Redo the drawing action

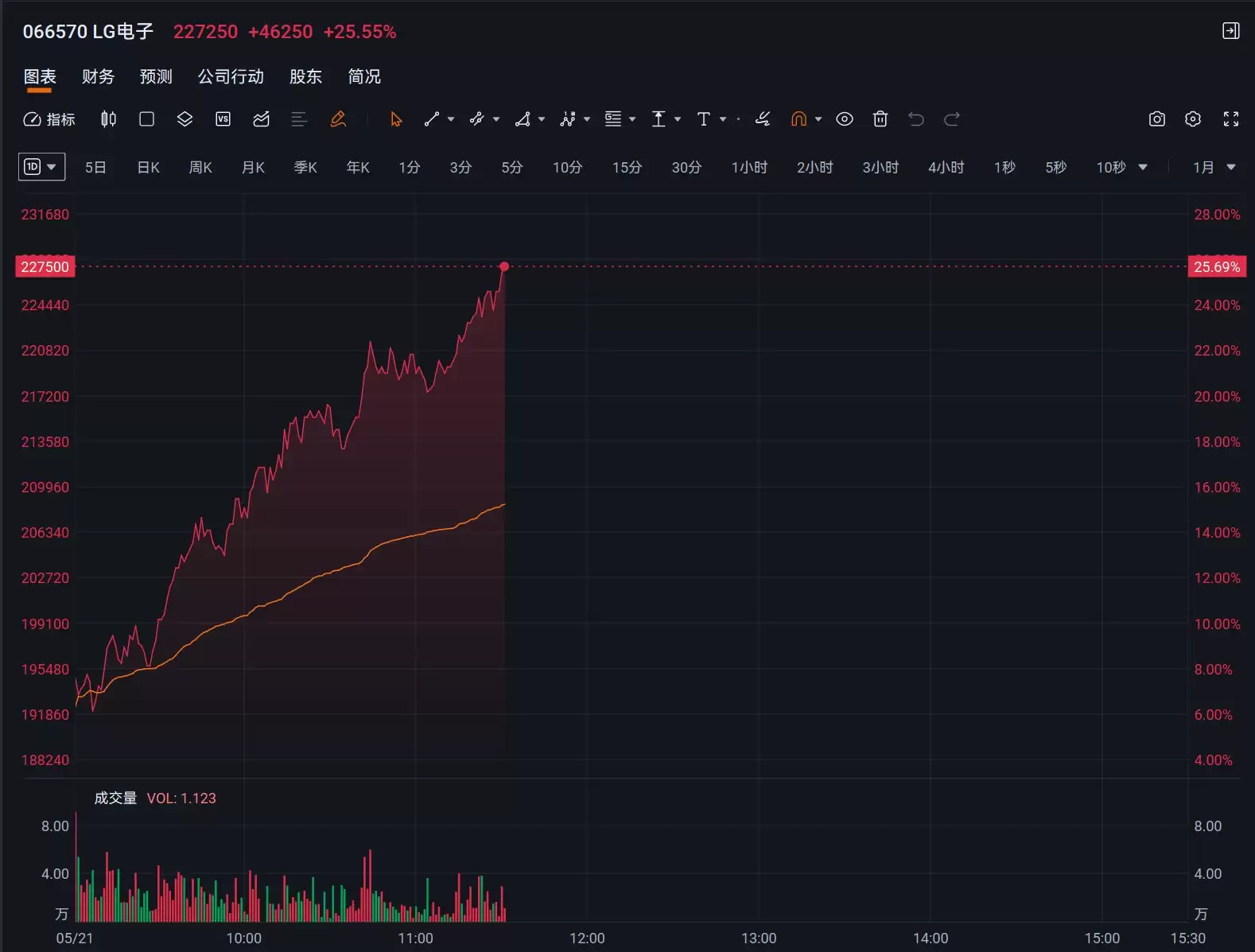[952, 119]
